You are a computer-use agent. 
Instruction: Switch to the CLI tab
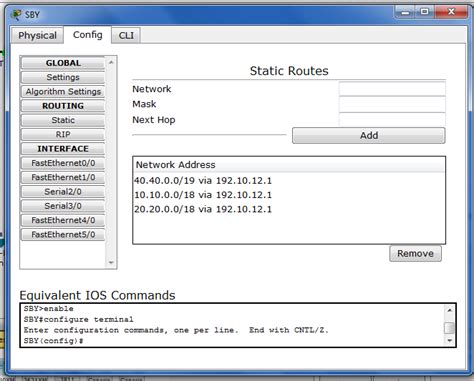pos(126,35)
